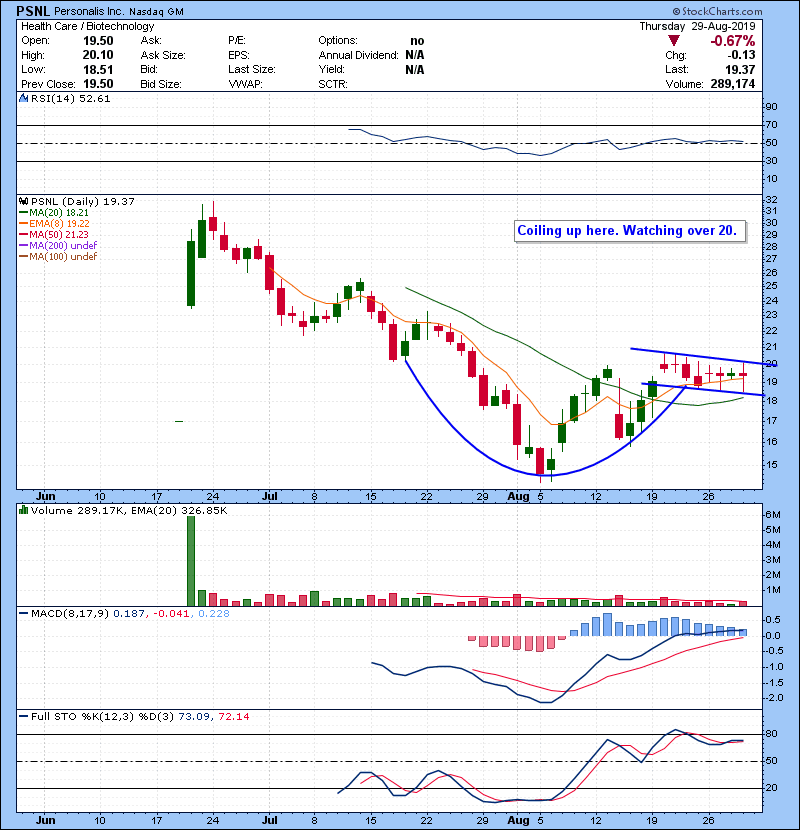
Task: Click the MA(50) 21.23 legend entry
Action: click(54, 234)
